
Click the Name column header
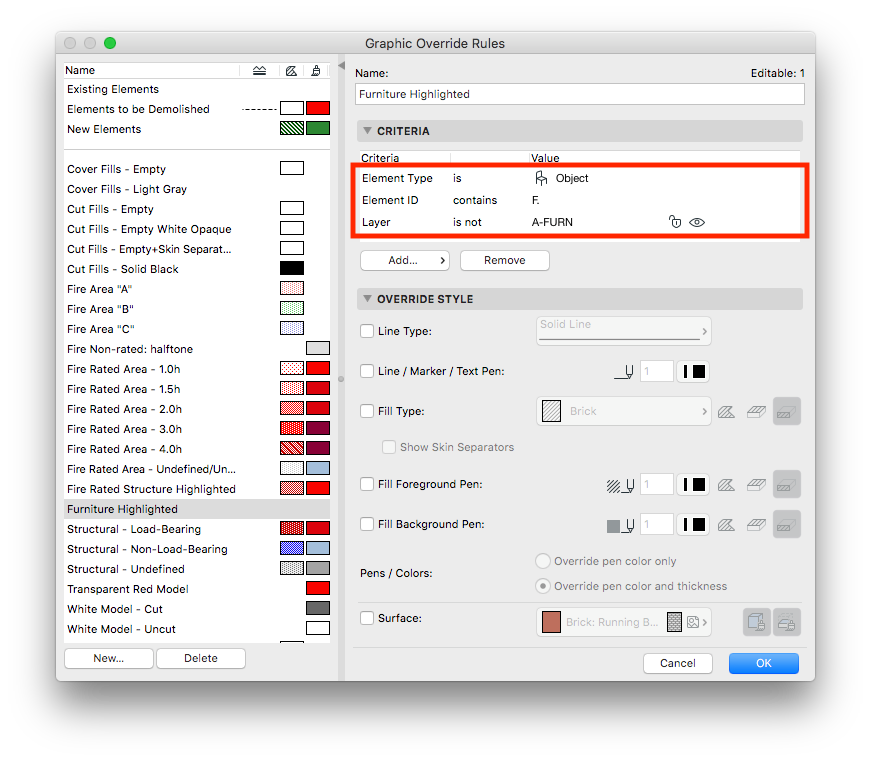(x=151, y=71)
